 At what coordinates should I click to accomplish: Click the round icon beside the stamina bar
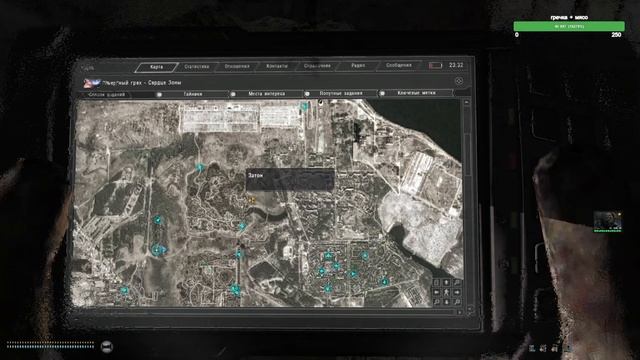[x=107, y=347]
